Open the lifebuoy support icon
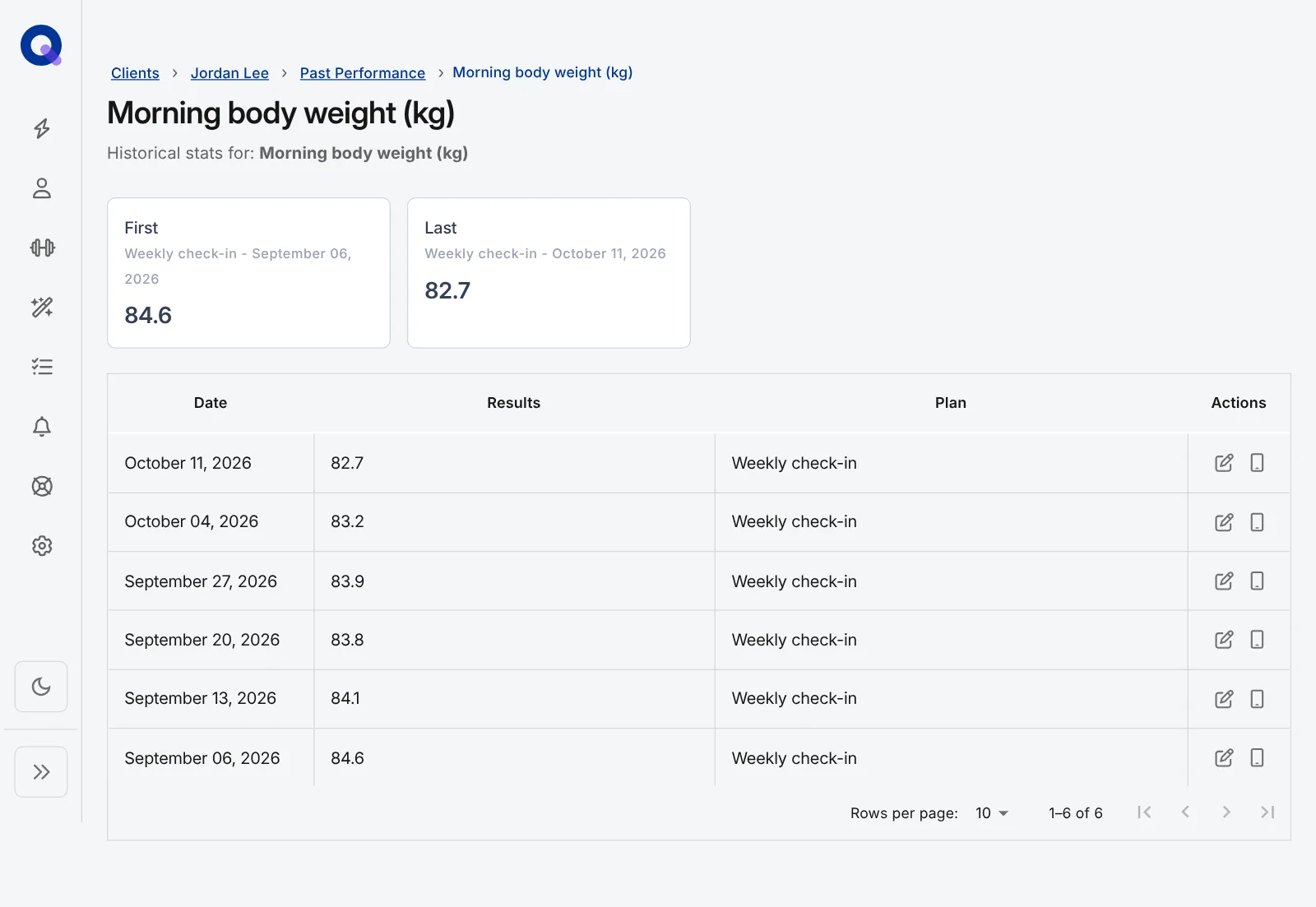 pyautogui.click(x=42, y=486)
